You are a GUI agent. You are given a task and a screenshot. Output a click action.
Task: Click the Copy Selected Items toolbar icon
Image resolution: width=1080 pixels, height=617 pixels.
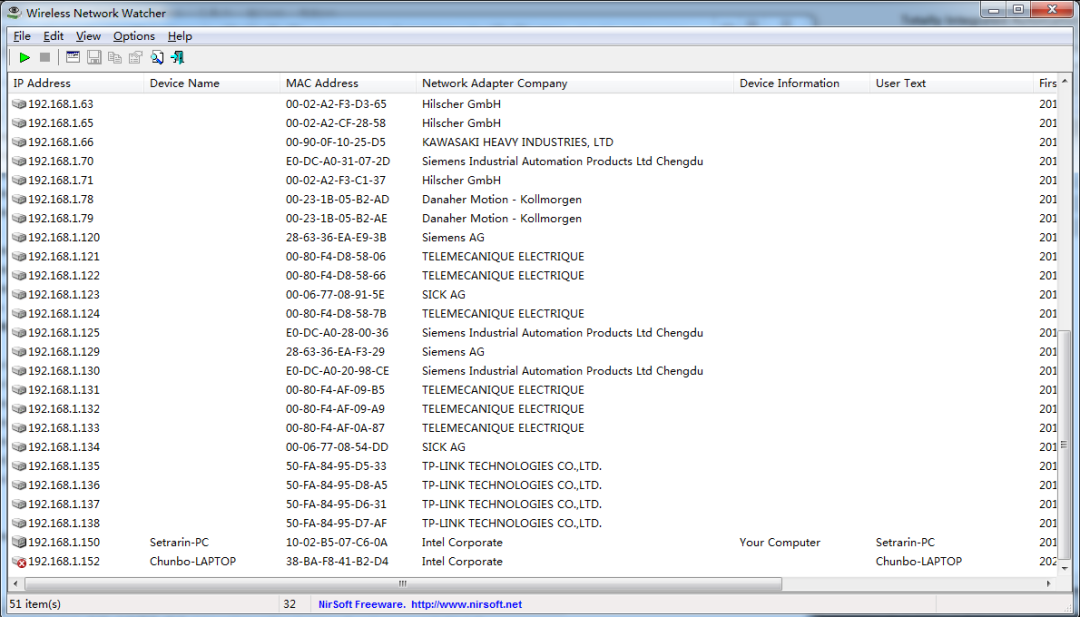click(x=114, y=58)
